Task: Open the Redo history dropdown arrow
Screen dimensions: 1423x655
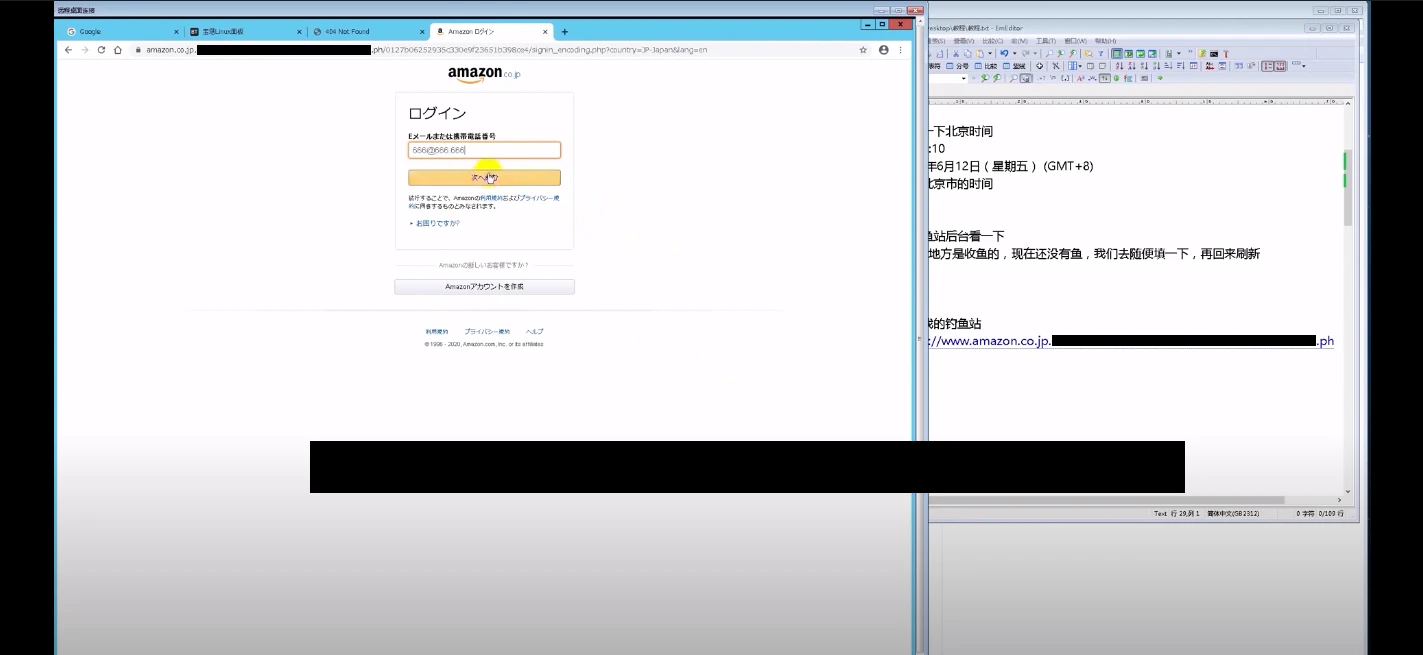Action: point(1035,54)
